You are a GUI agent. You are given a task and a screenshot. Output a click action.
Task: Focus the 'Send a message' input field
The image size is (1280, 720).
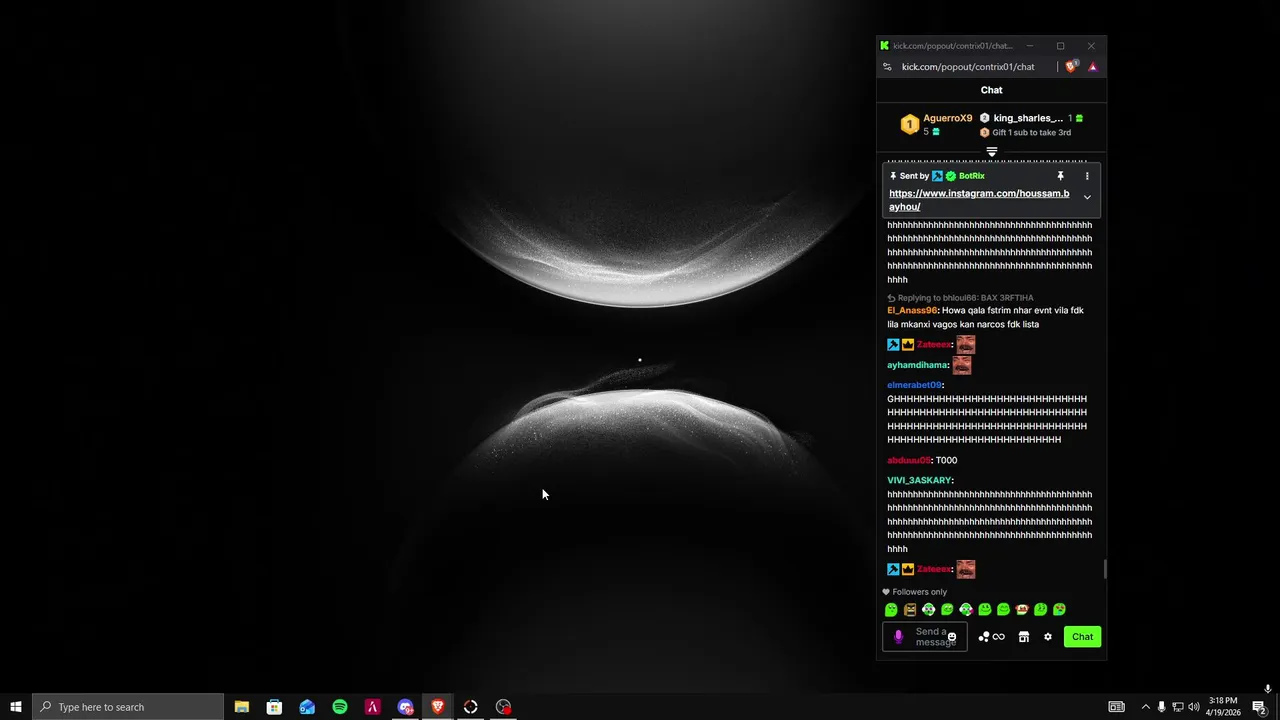click(925, 637)
